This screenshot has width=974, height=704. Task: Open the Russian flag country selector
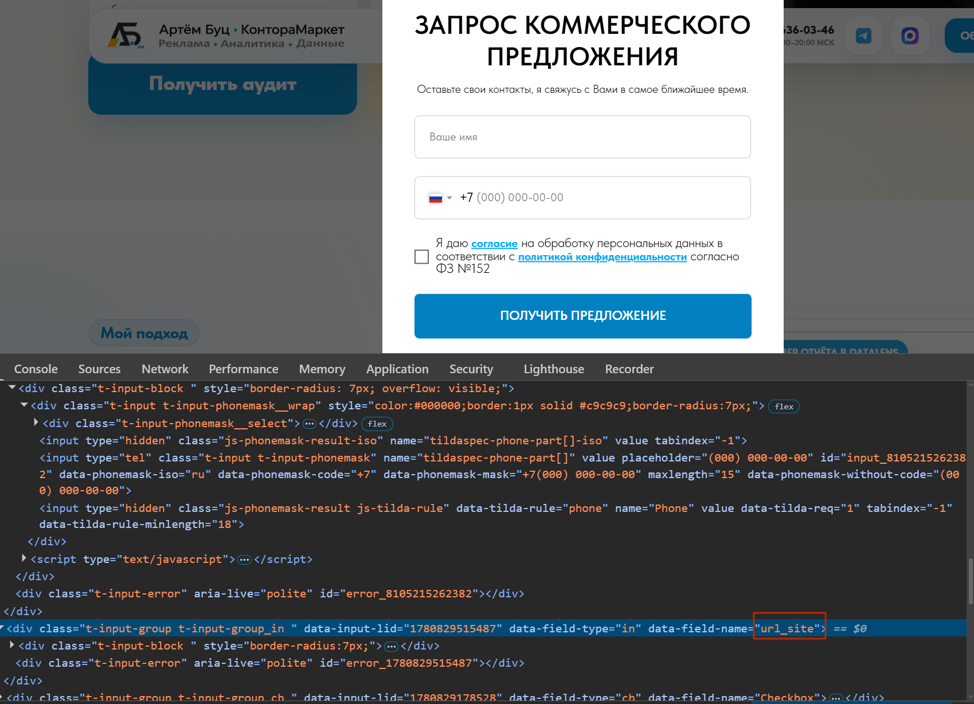pos(440,198)
